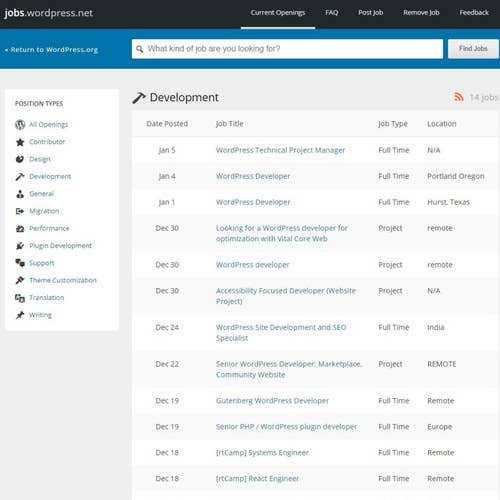Select All Openings position type
This screenshot has height=500, width=500.
click(x=49, y=125)
